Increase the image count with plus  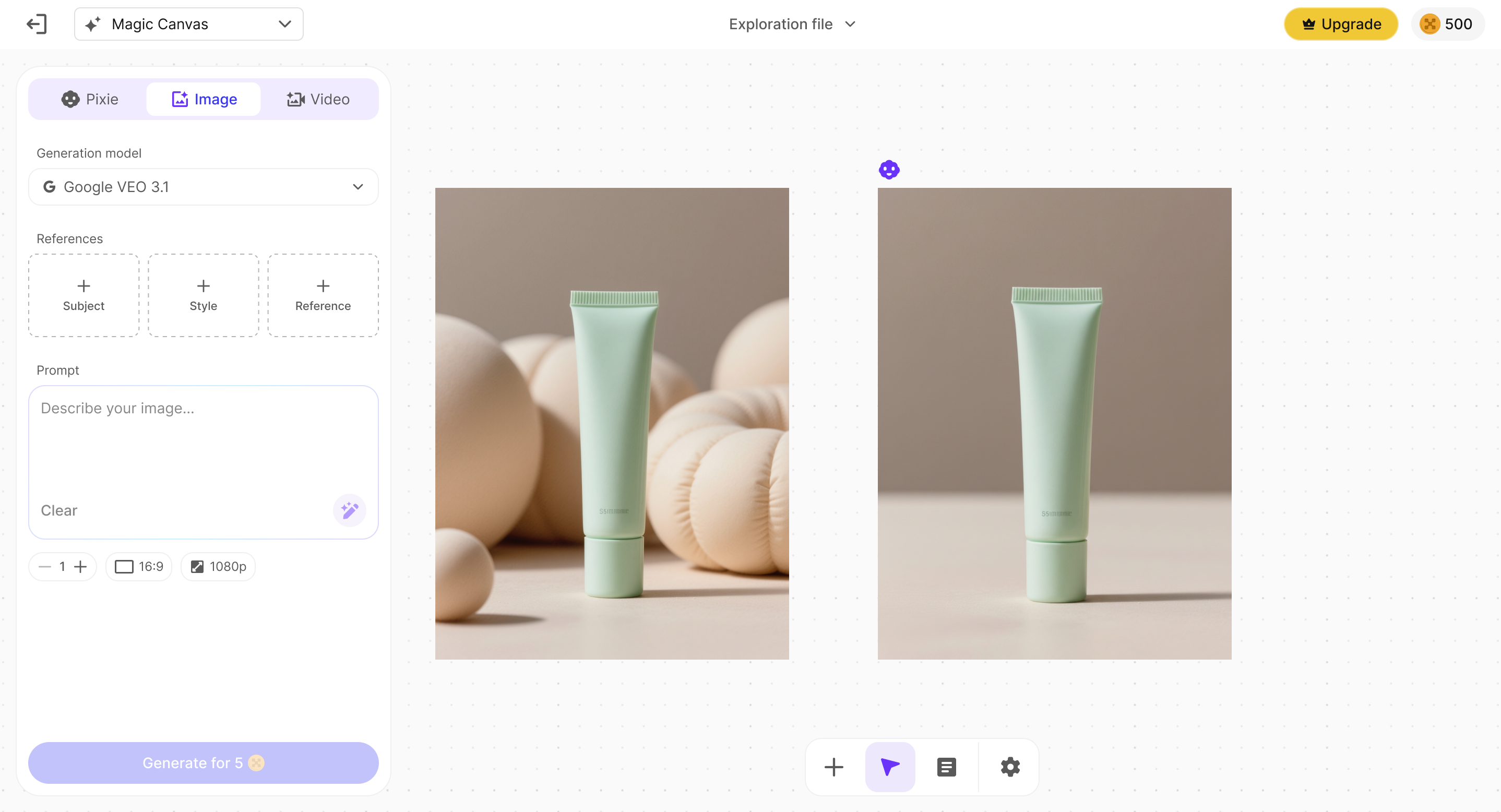coord(80,567)
